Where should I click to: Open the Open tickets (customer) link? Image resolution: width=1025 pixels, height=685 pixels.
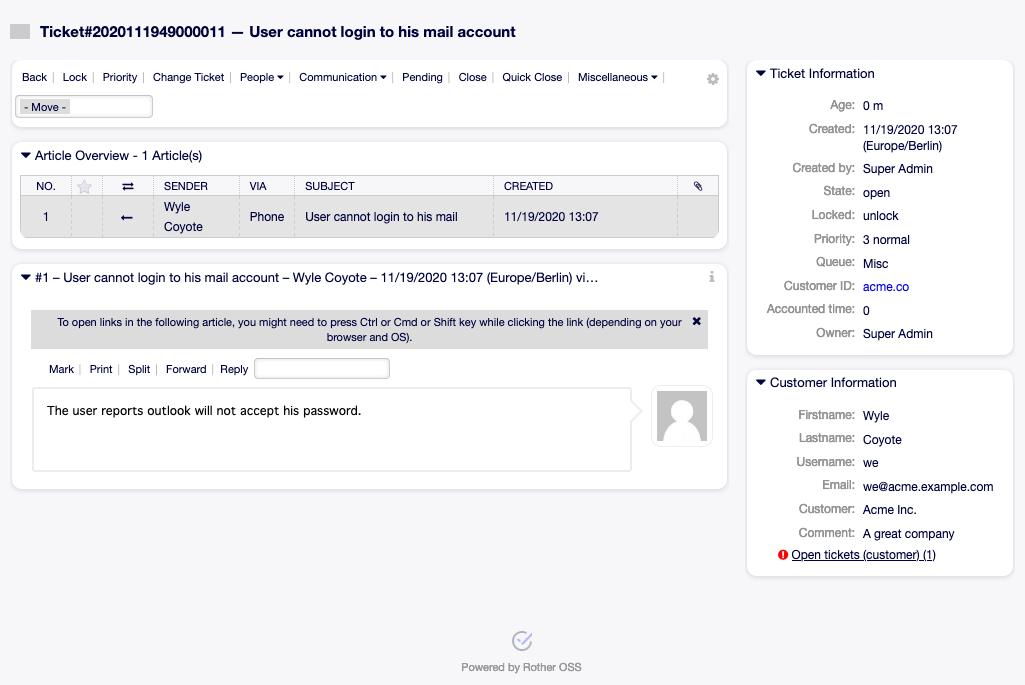(x=863, y=555)
